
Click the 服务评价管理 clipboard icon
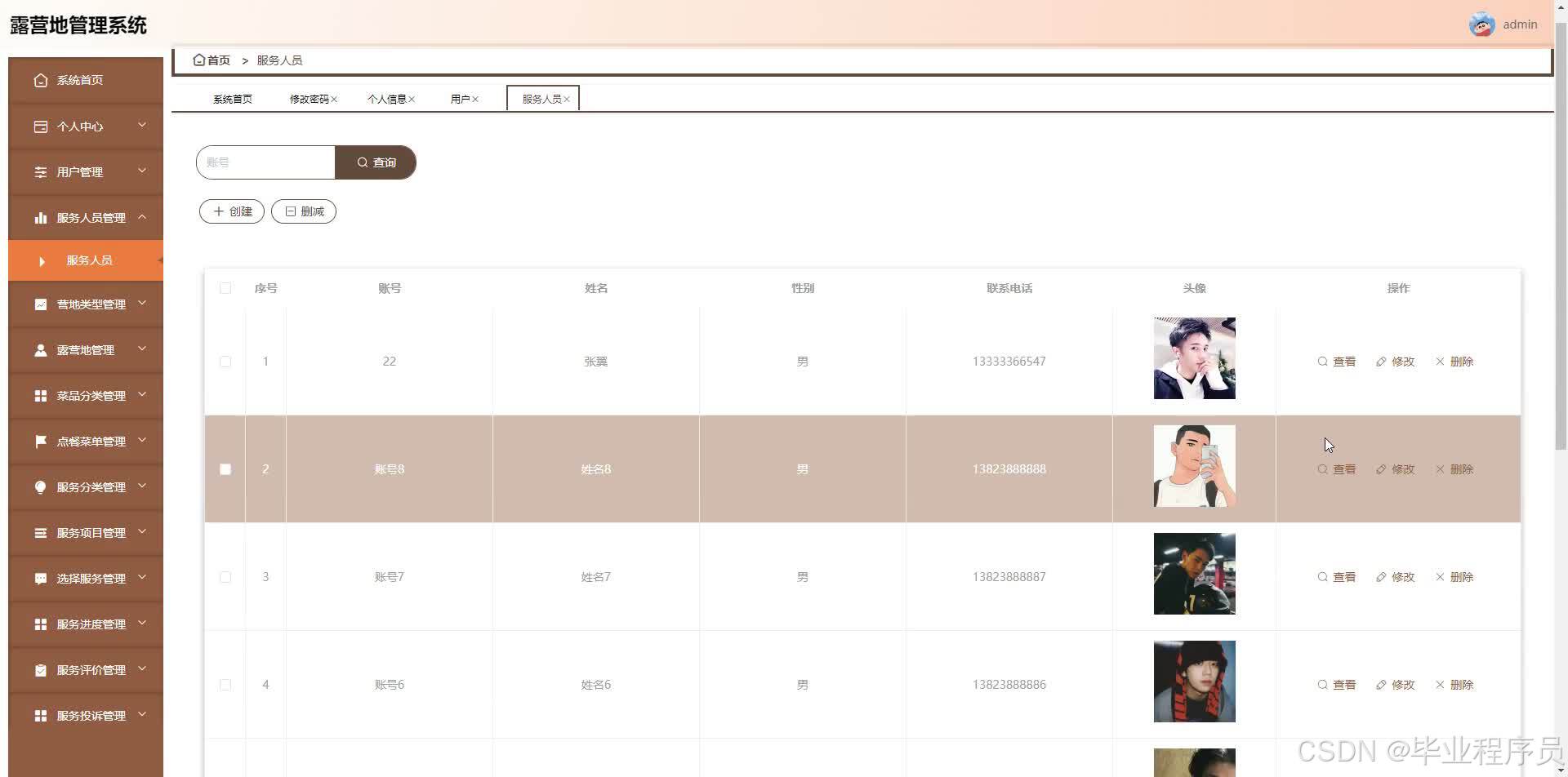41,670
